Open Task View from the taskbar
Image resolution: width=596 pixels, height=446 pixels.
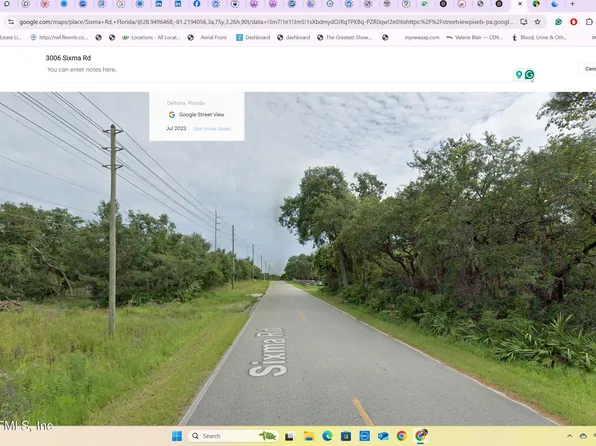pos(290,436)
